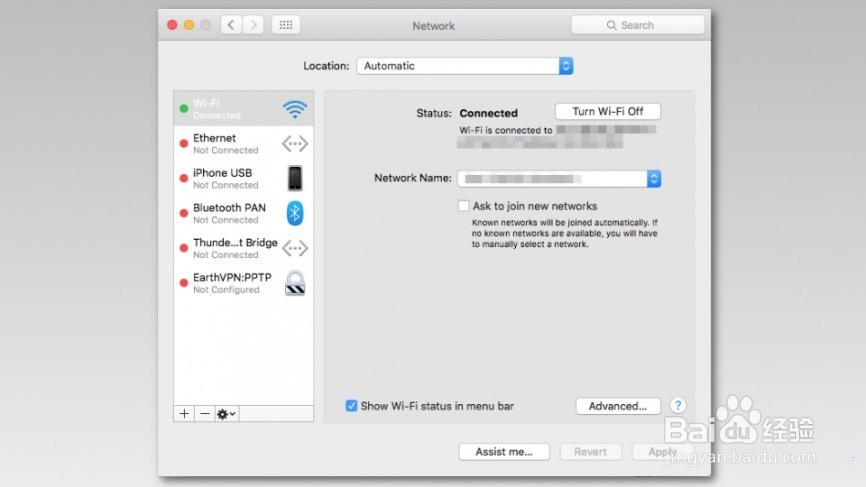Remove selected service with minus button
Screen dimensions: 866x487
[x=205, y=414]
